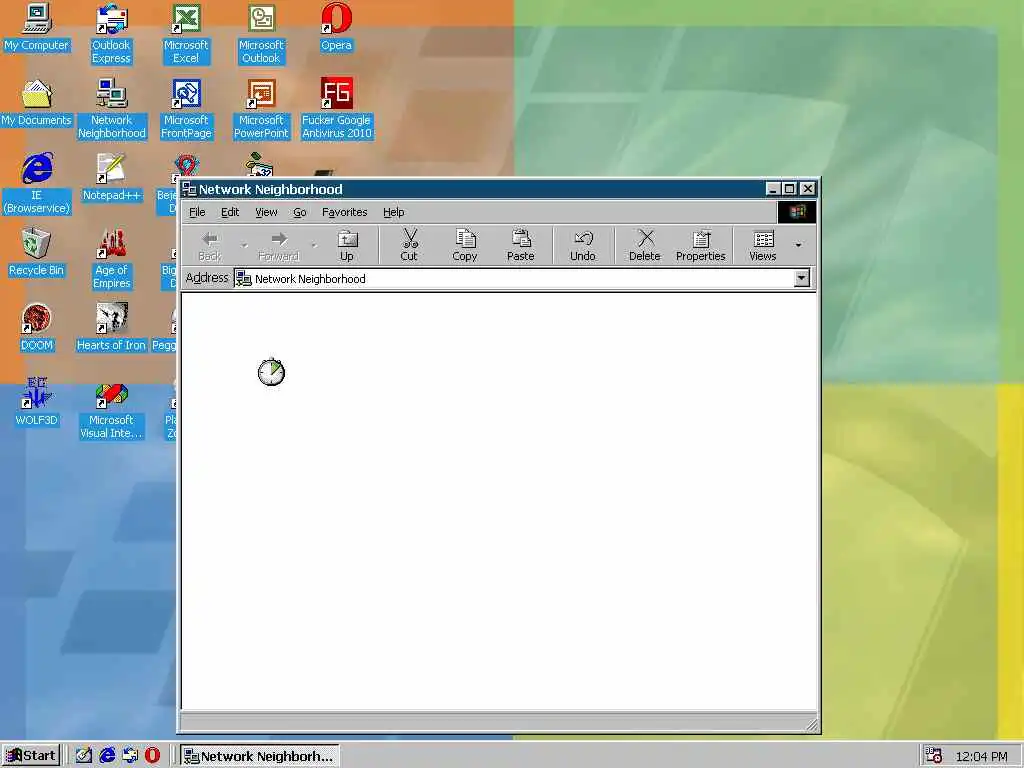1024x768 pixels.
Task: Select the Hearts of Iron desktop shortcut
Action: (x=111, y=328)
